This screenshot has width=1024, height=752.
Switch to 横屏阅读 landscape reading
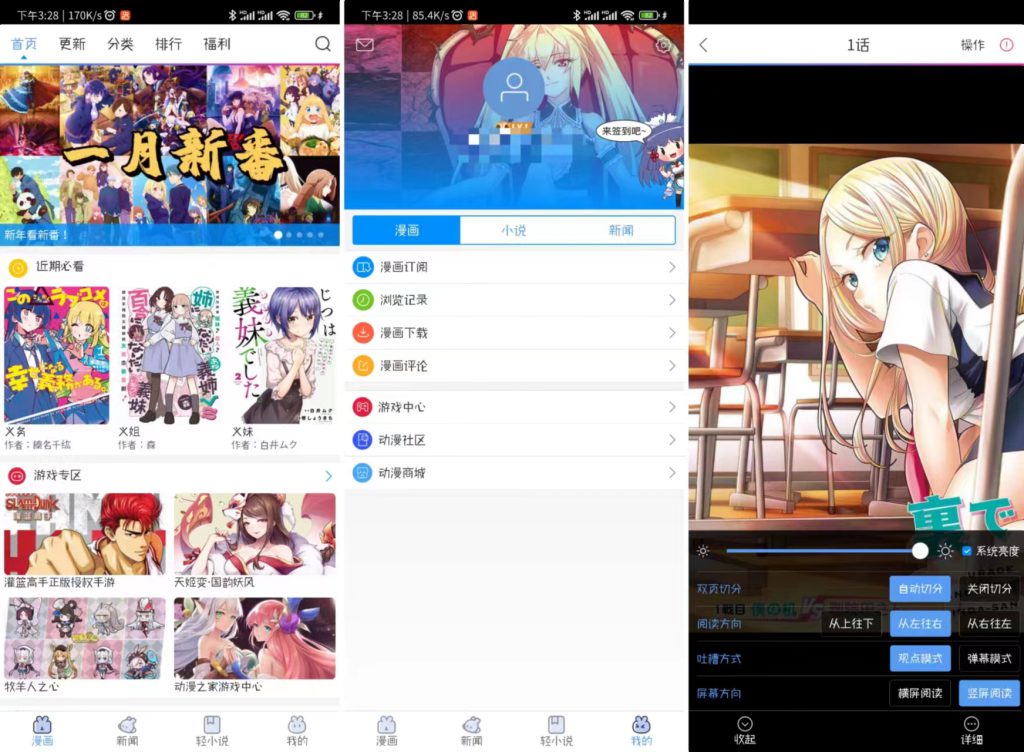pyautogui.click(x=920, y=693)
